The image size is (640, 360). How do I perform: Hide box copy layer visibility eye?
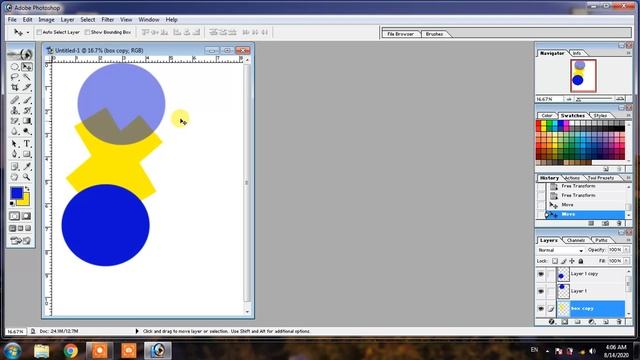[x=541, y=309]
